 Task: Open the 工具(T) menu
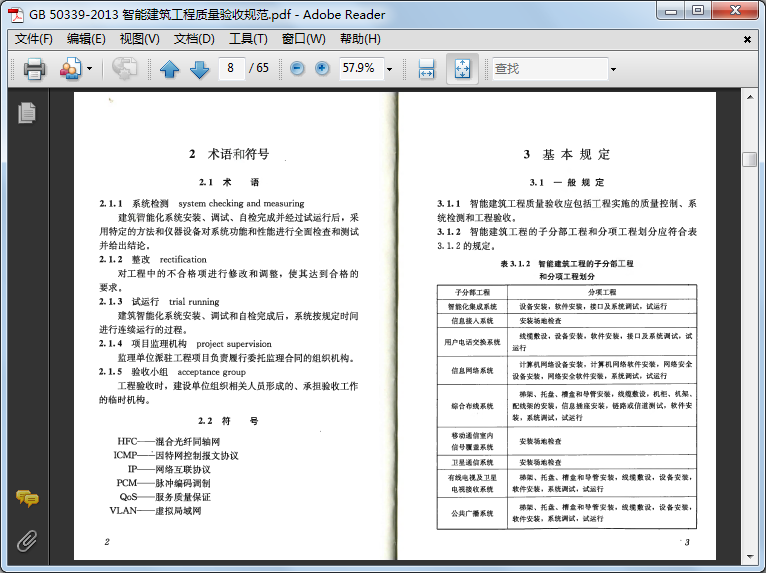(x=248, y=39)
